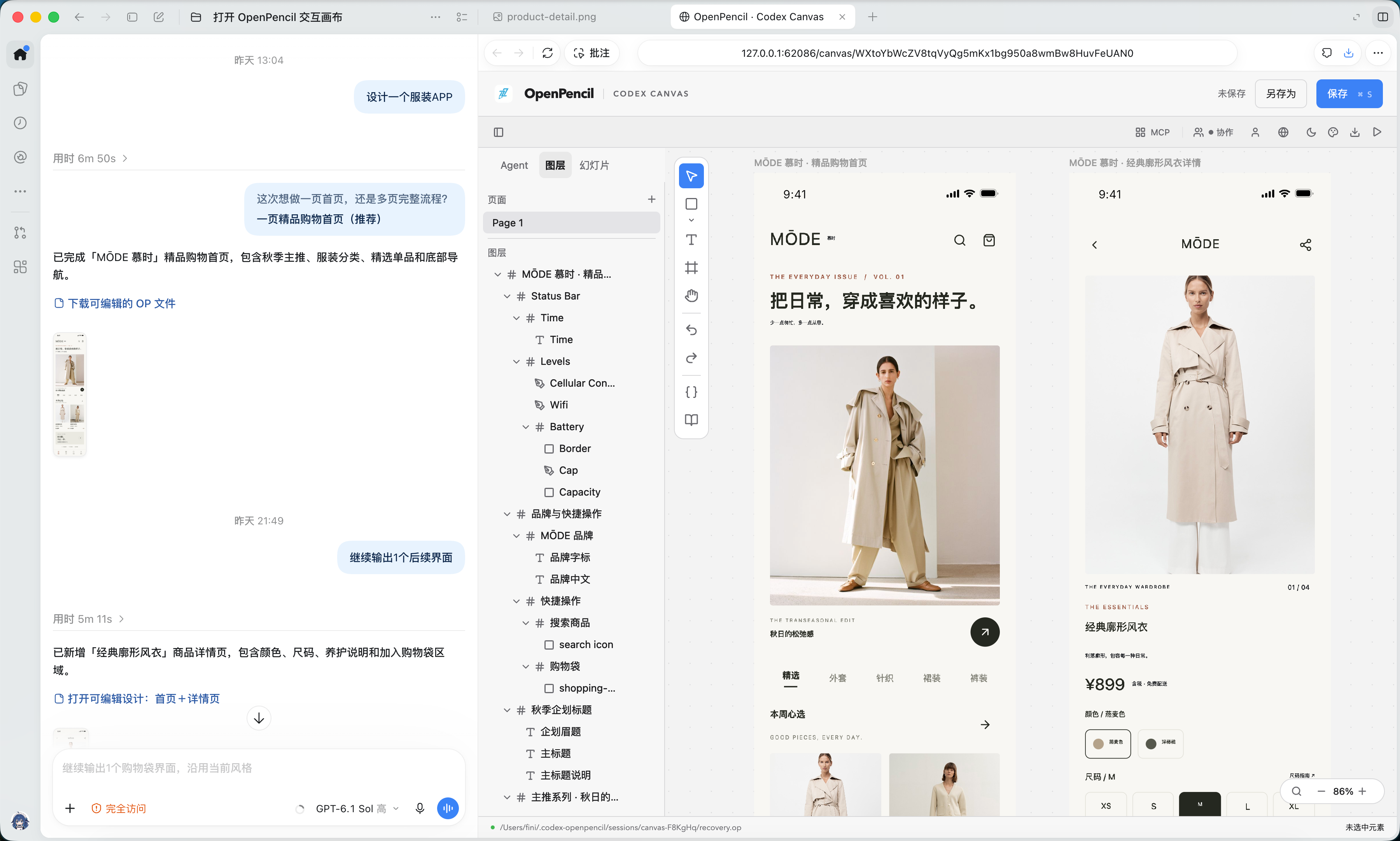This screenshot has width=1400, height=841.
Task: Select the 燕麦色 color swatch
Action: click(1108, 743)
